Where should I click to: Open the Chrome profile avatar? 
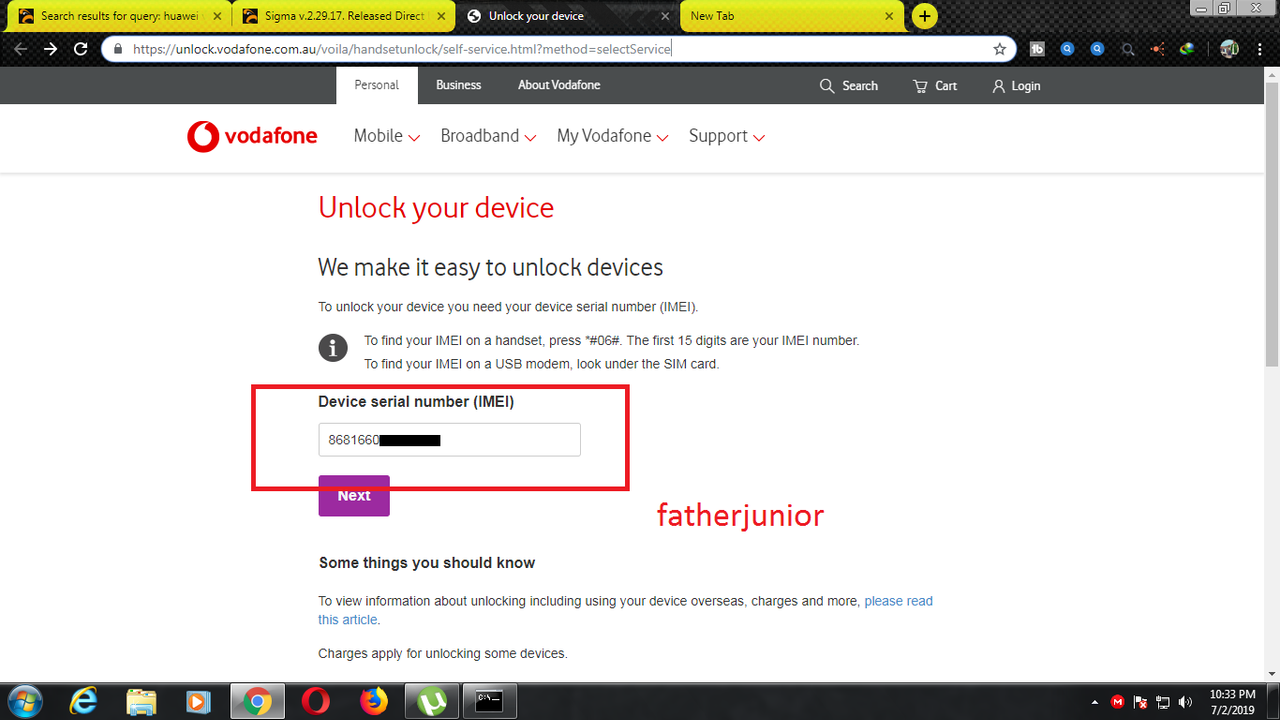(1229, 48)
